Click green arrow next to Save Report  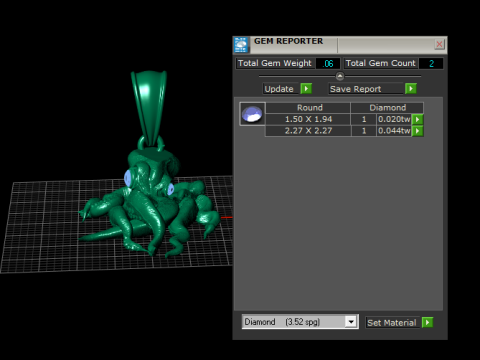click(411, 89)
